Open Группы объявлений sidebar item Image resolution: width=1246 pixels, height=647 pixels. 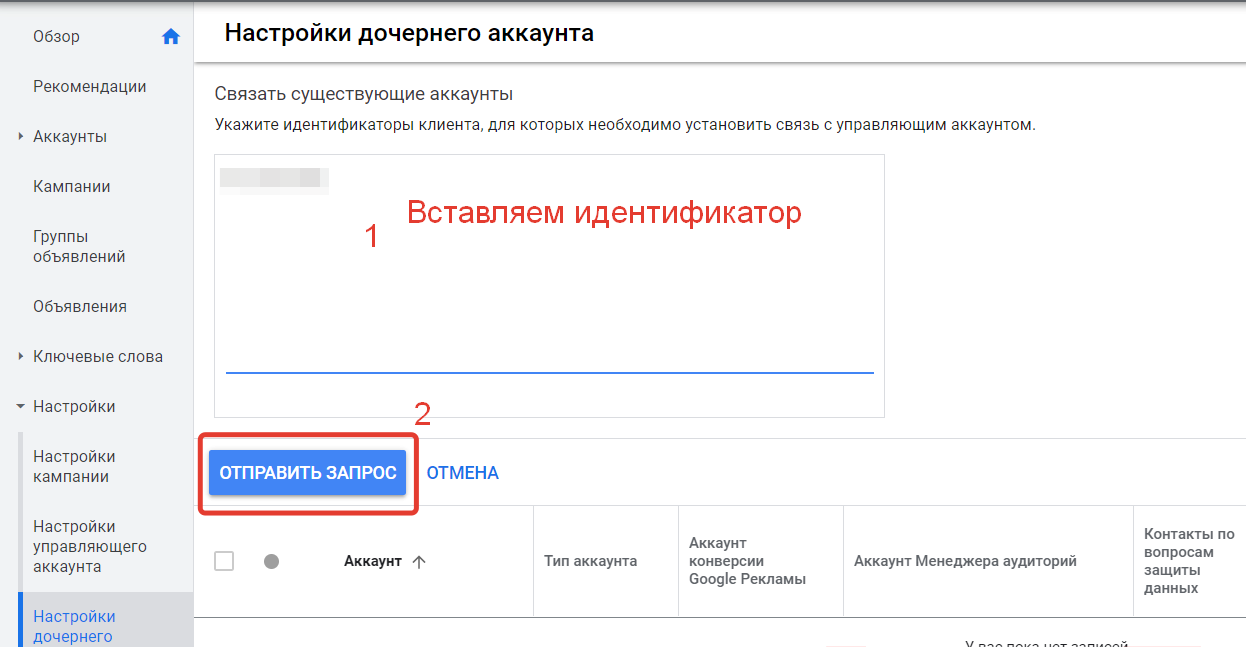pos(79,247)
